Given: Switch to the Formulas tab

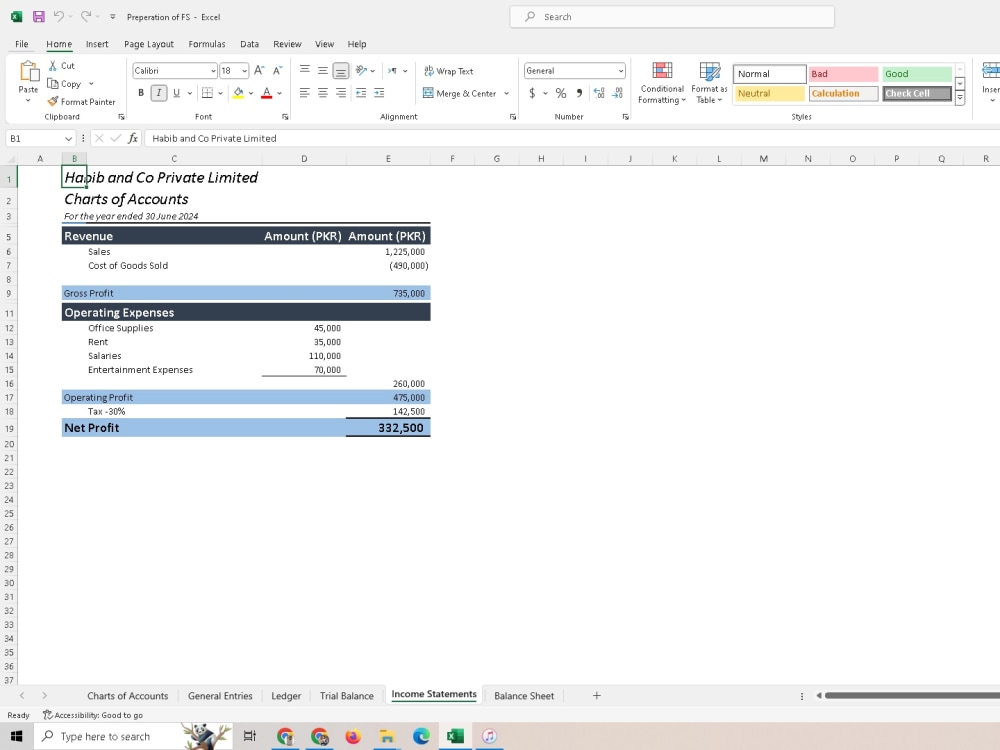Looking at the screenshot, I should 207,44.
